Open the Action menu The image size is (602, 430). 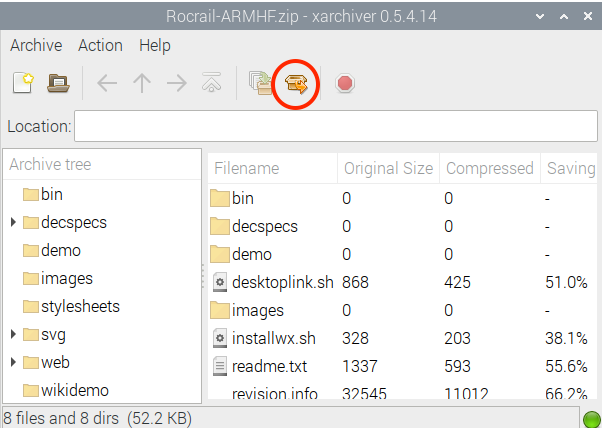tap(100, 45)
